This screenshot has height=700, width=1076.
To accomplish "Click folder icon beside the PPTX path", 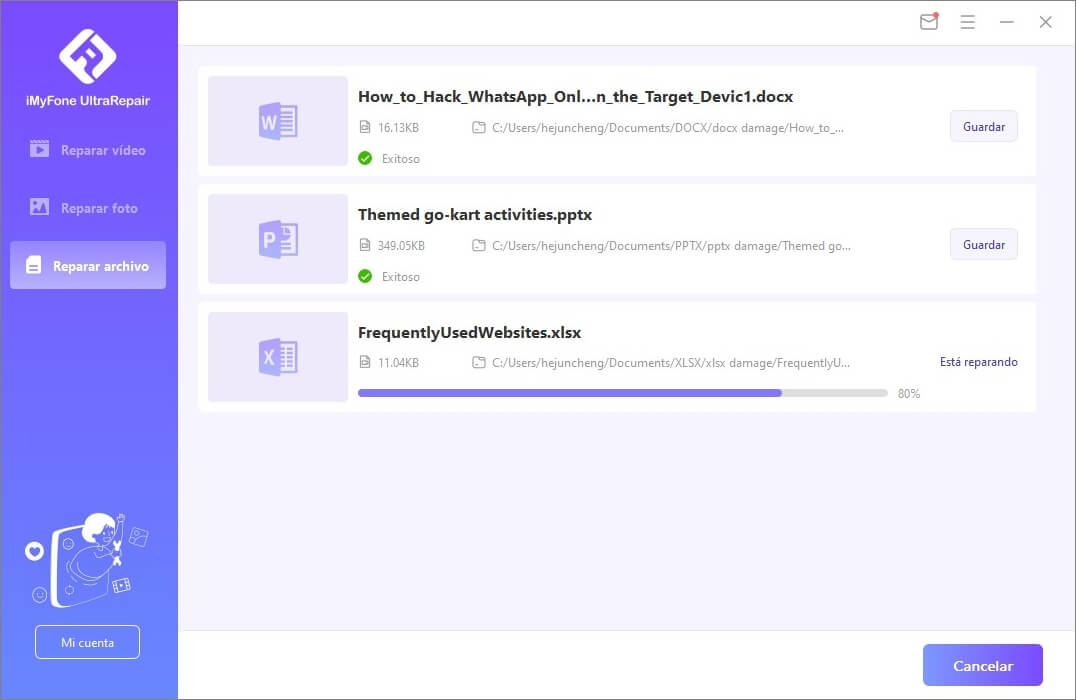I will [x=479, y=246].
